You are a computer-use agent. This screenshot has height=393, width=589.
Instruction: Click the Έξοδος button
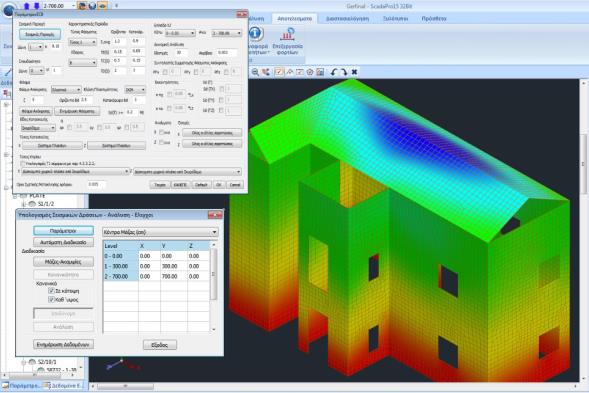(x=160, y=345)
